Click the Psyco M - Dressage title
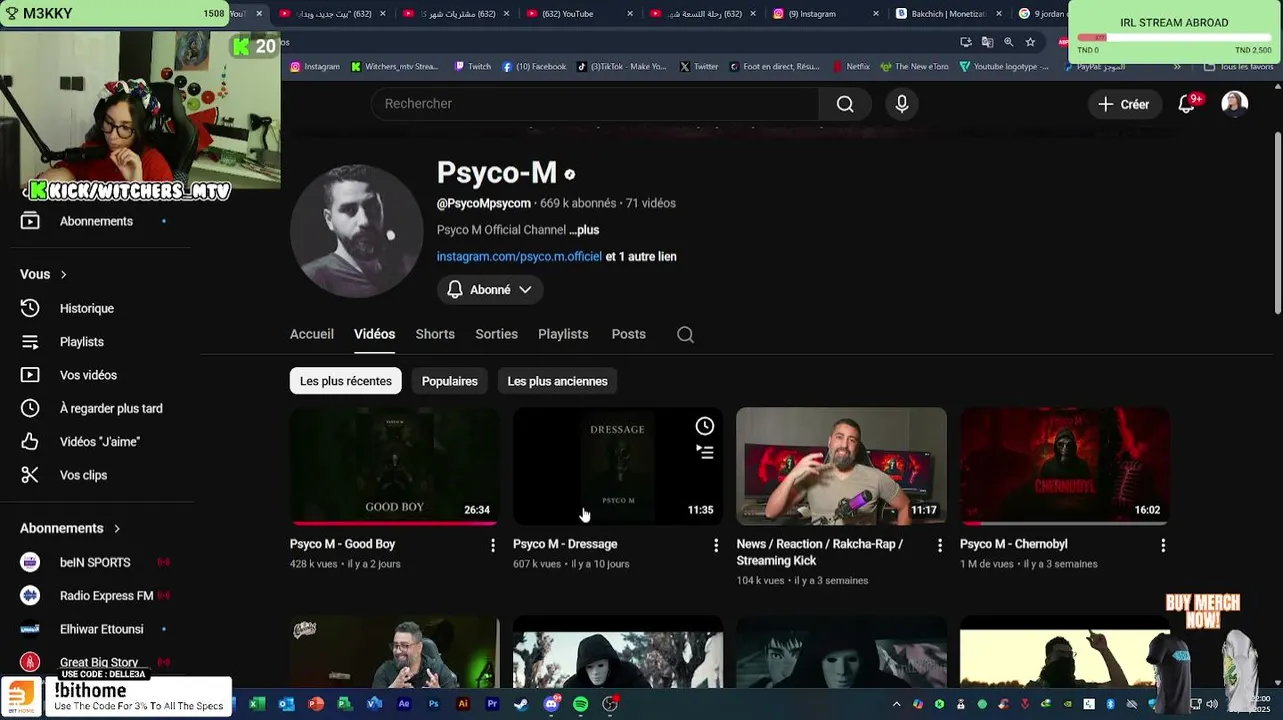Screen dimensions: 1283x720 565,544
